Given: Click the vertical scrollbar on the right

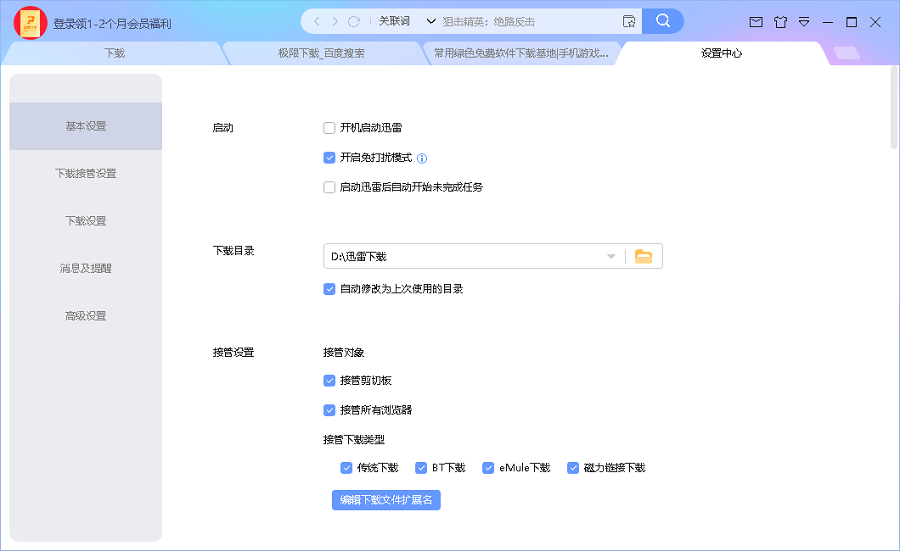Looking at the screenshot, I should (x=894, y=109).
